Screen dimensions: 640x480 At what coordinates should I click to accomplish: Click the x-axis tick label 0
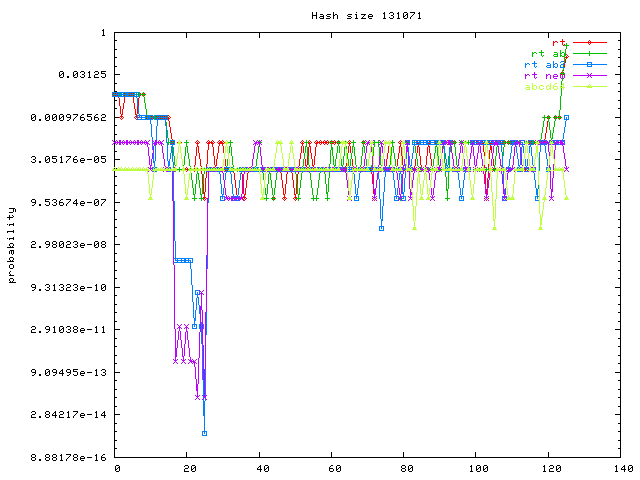(117, 468)
